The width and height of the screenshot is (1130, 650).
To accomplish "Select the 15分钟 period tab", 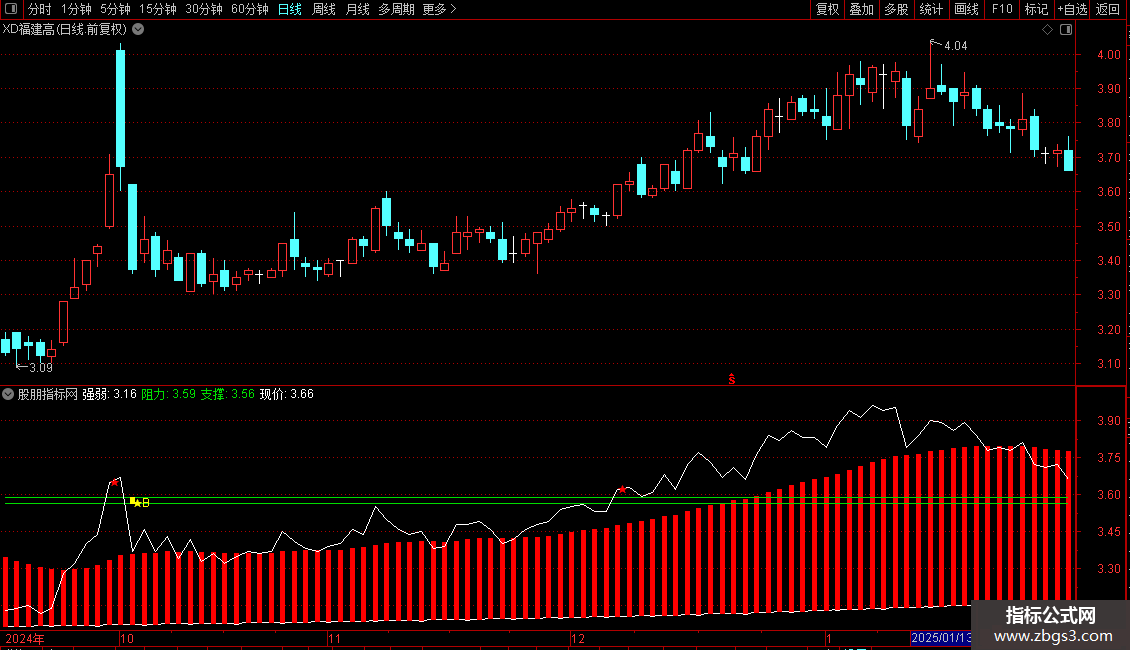I will pyautogui.click(x=157, y=9).
